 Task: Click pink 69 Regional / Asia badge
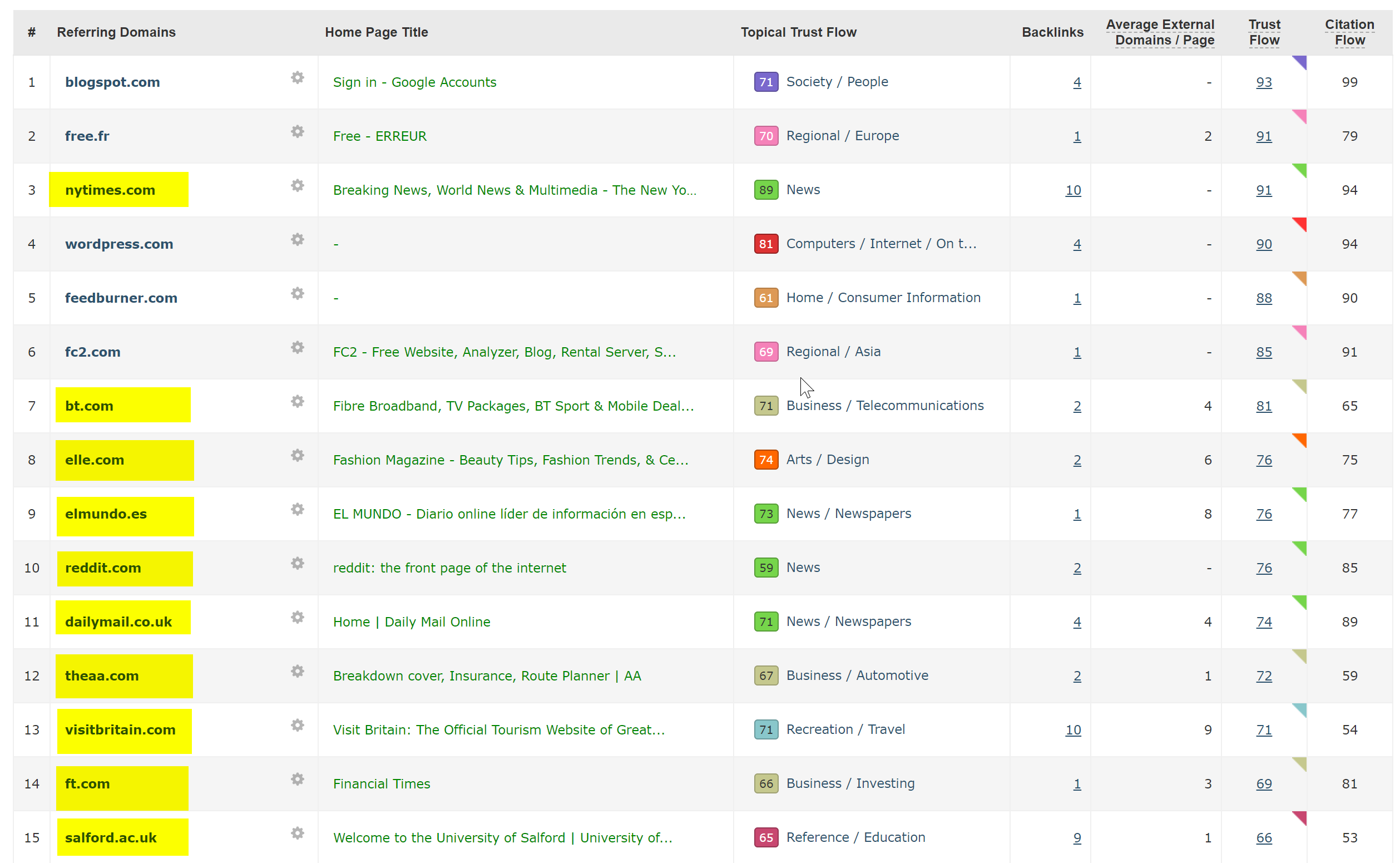click(766, 352)
